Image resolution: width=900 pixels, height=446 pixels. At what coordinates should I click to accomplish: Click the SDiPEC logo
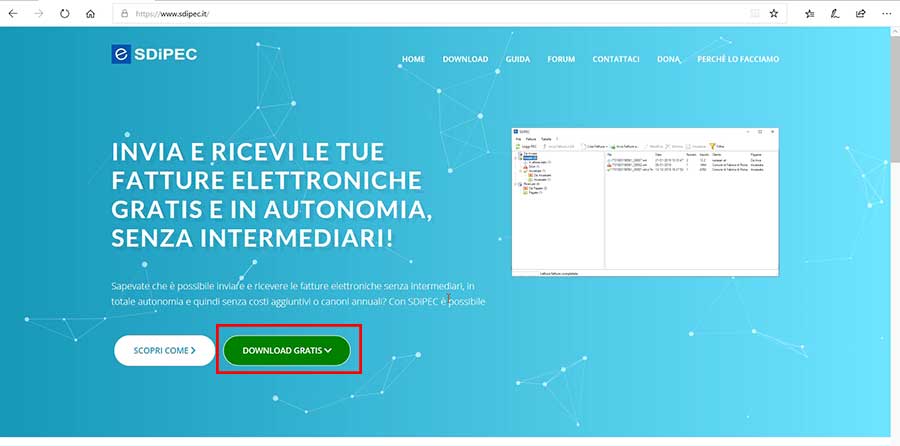coord(154,55)
